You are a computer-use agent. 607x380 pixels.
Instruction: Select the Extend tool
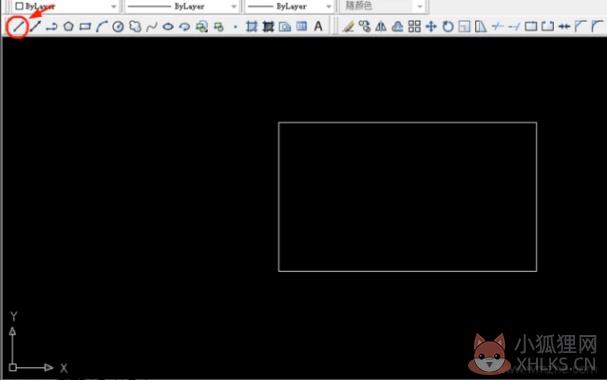[x=514, y=27]
